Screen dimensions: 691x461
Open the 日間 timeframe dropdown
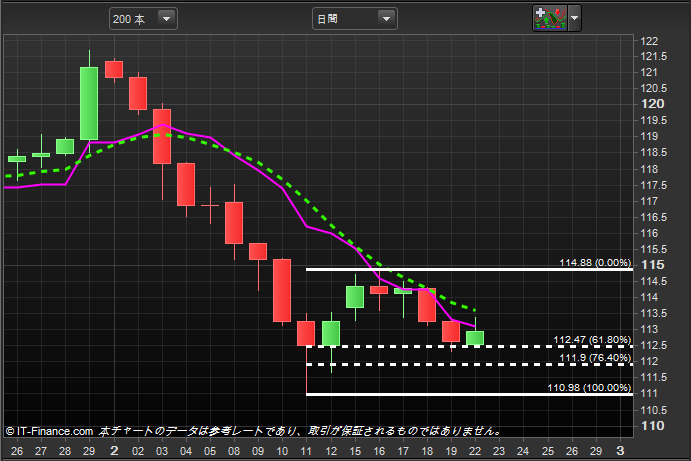pyautogui.click(x=355, y=19)
